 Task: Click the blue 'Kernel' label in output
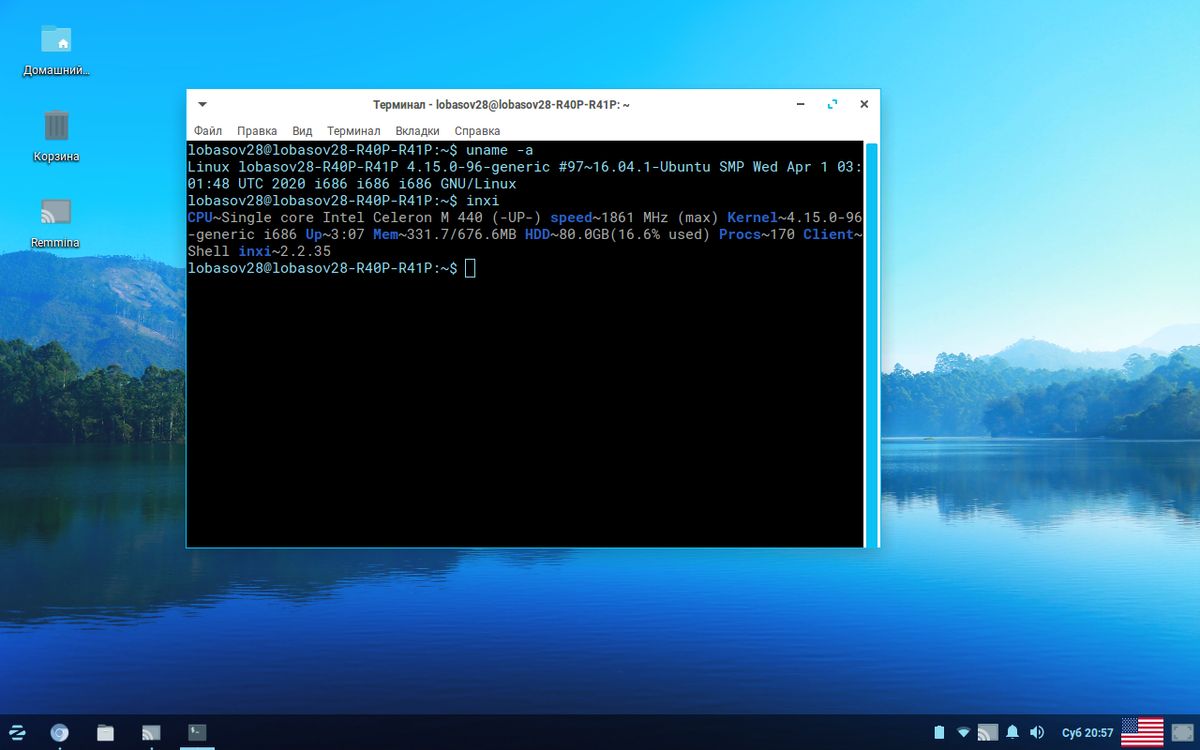click(752, 218)
